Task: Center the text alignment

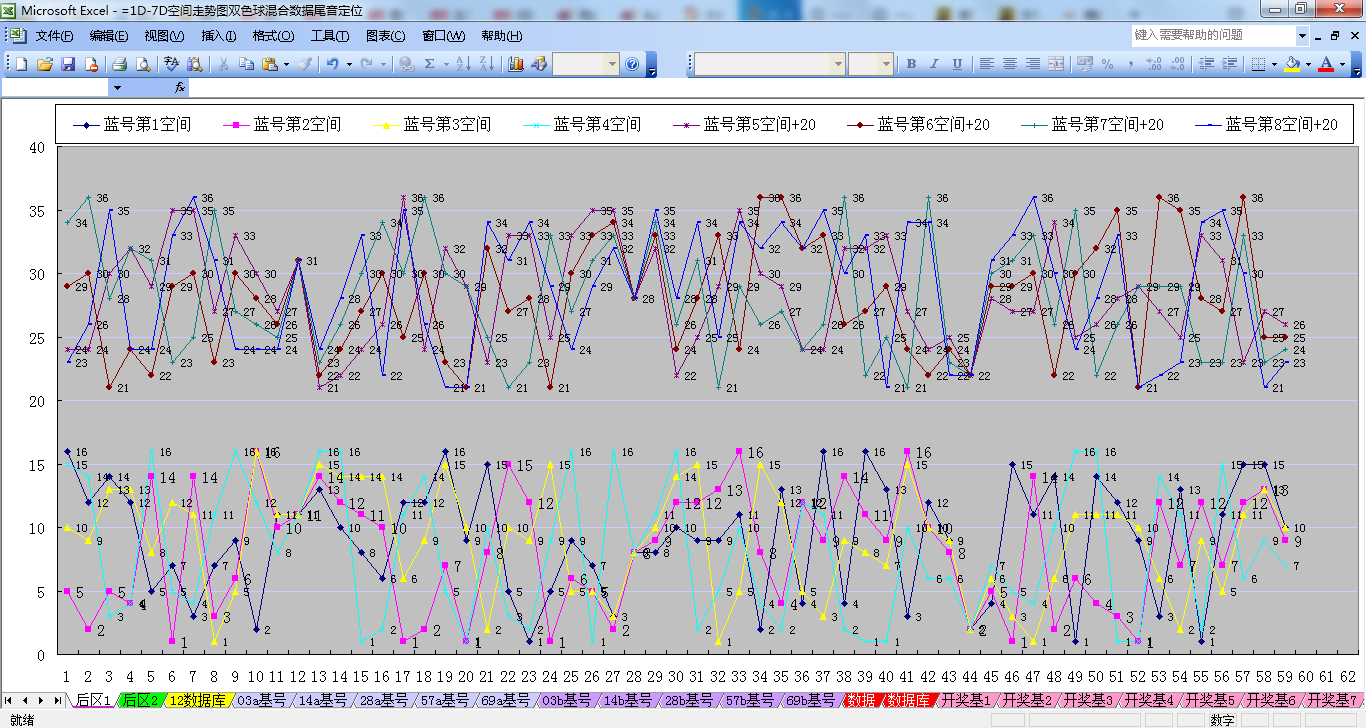Action: click(1010, 64)
